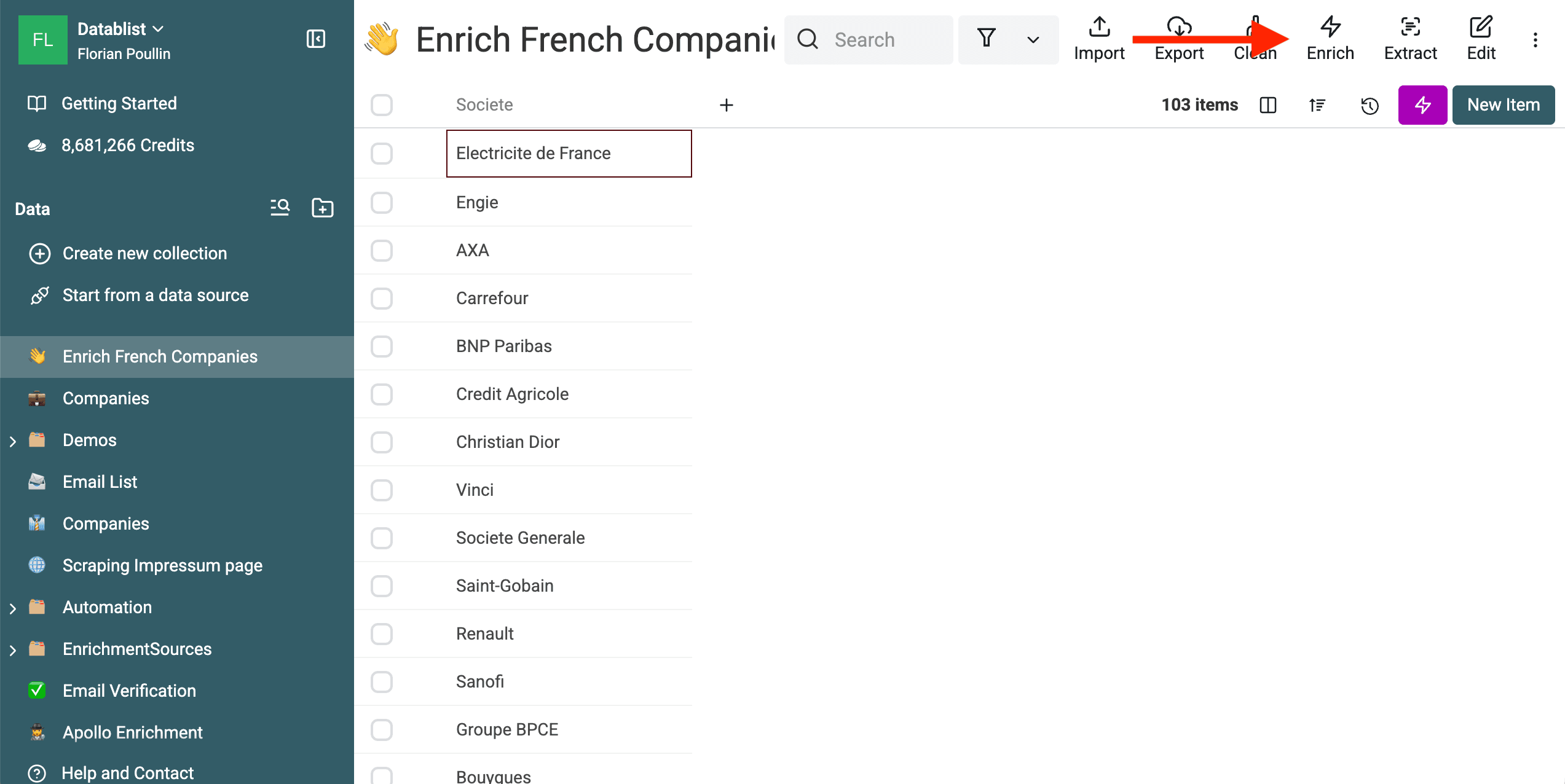Image resolution: width=1565 pixels, height=784 pixels.
Task: Click the Import icon
Action: [x=1099, y=28]
